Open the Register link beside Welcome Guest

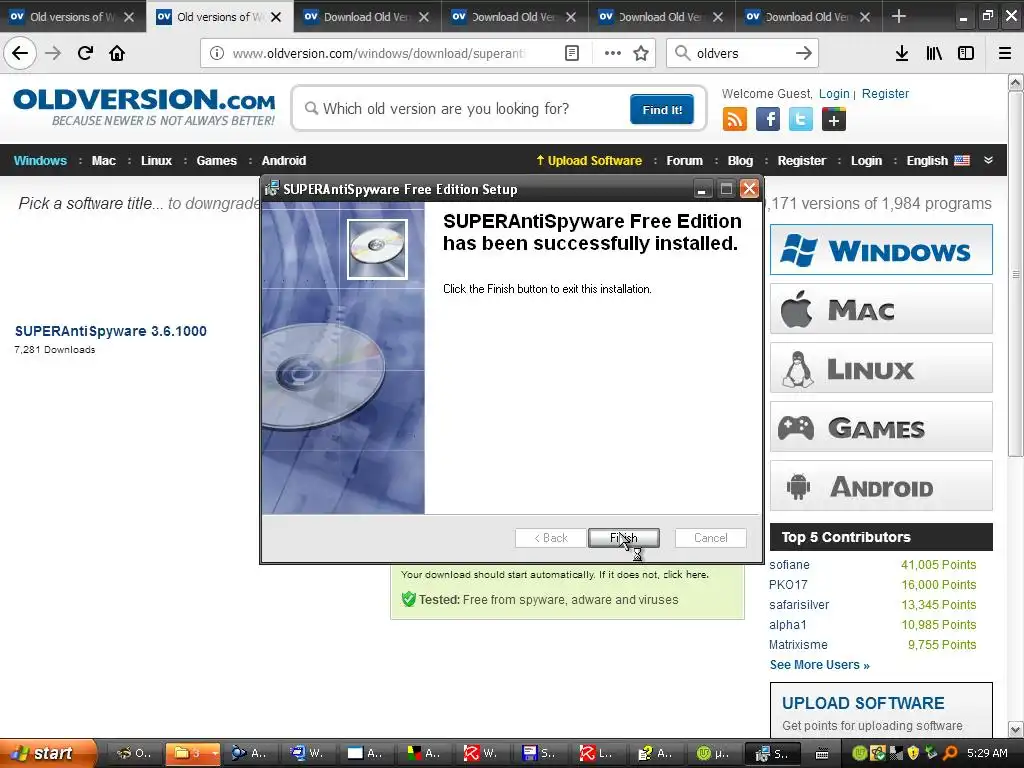click(885, 93)
